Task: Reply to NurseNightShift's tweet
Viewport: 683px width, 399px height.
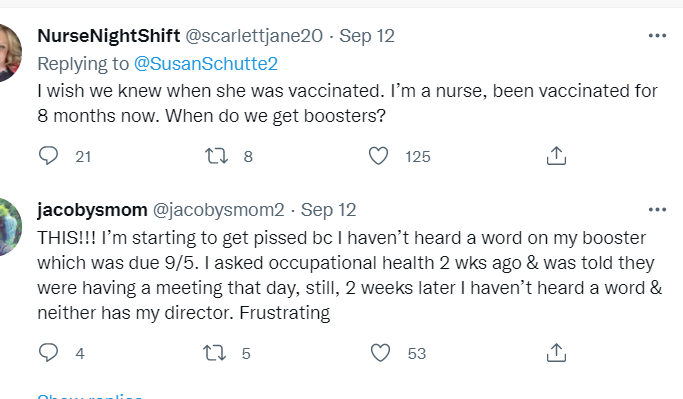Action: click(48, 156)
